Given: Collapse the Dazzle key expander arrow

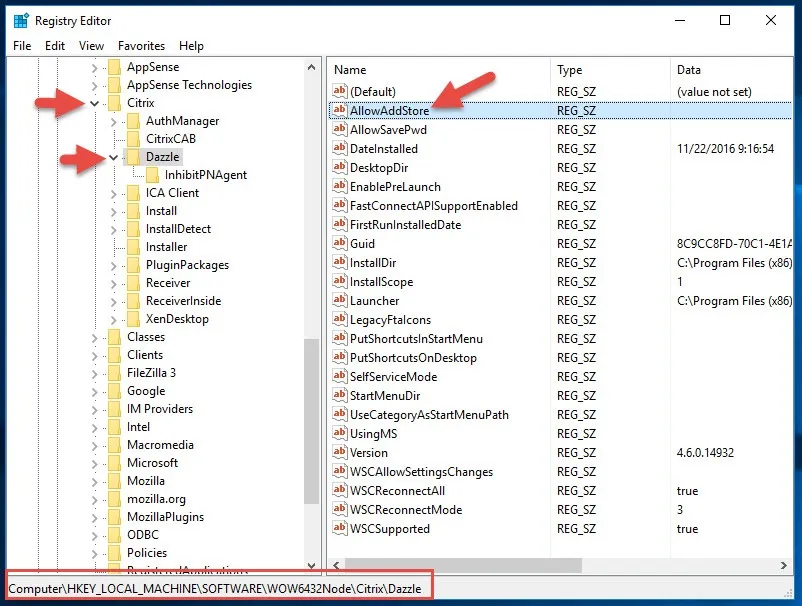Looking at the screenshot, I should pos(114,157).
